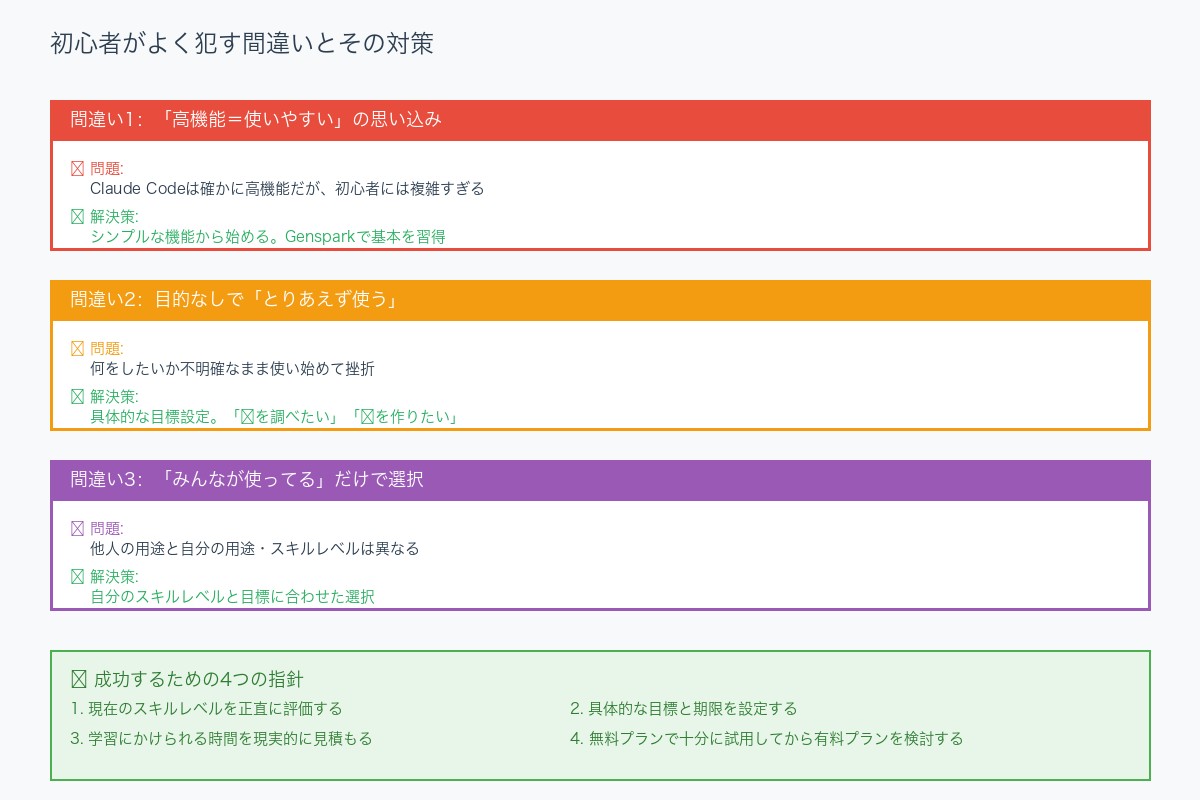Image resolution: width=1200 pixels, height=800 pixels.
Task: Click guideline 3. 学習にかけられる時間を現実的に見積もる
Action: pos(222,739)
